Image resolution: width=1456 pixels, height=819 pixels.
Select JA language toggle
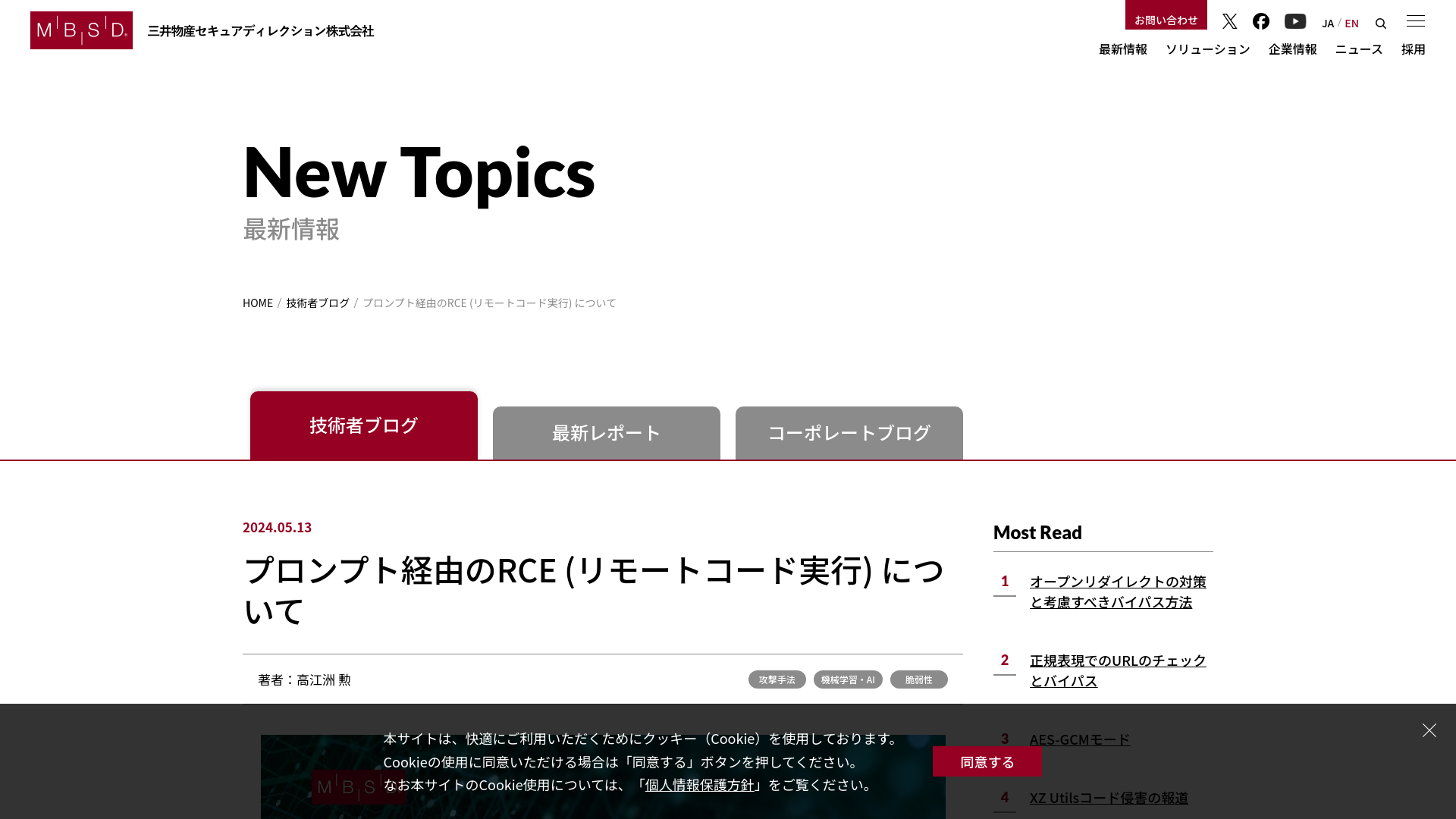coord(1327,22)
